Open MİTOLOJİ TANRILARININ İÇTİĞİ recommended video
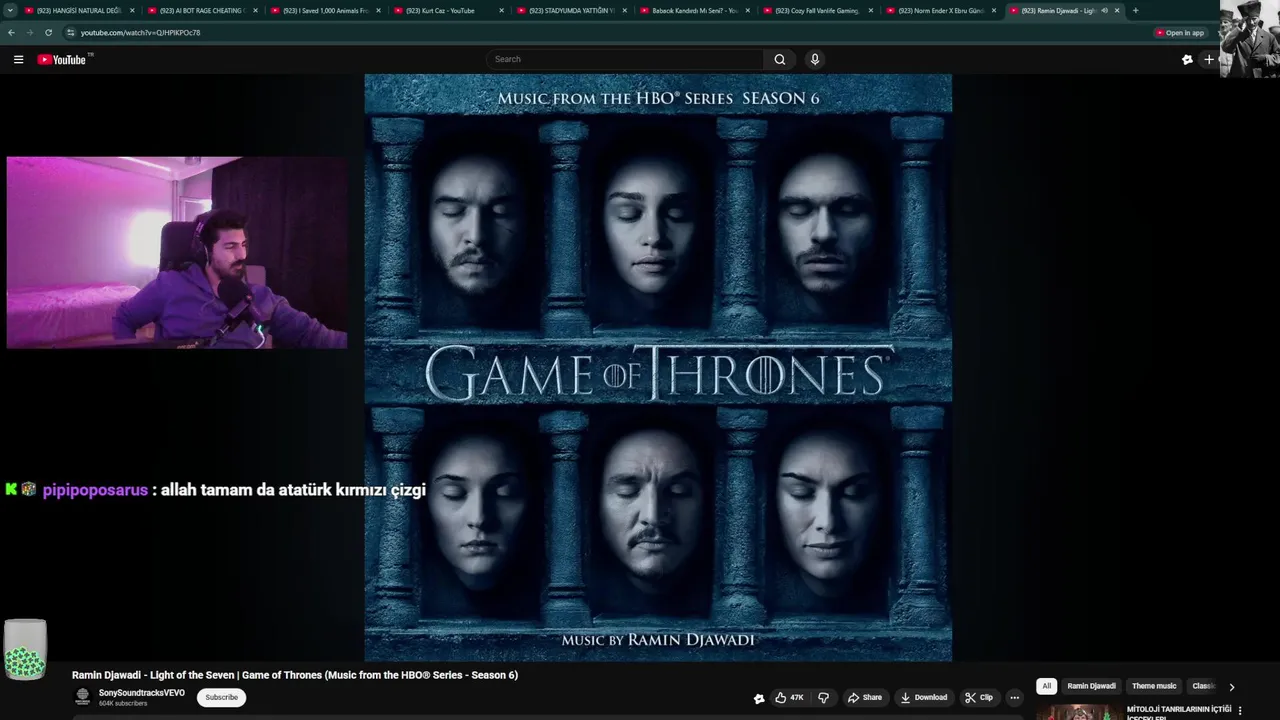This screenshot has width=1280, height=720. coord(1179,712)
